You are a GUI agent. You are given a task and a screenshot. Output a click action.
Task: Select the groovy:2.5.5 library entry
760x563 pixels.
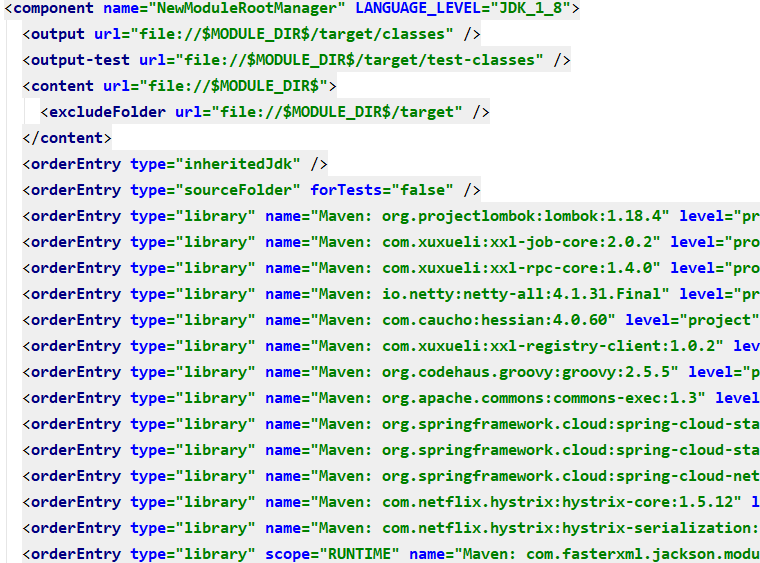click(x=391, y=372)
